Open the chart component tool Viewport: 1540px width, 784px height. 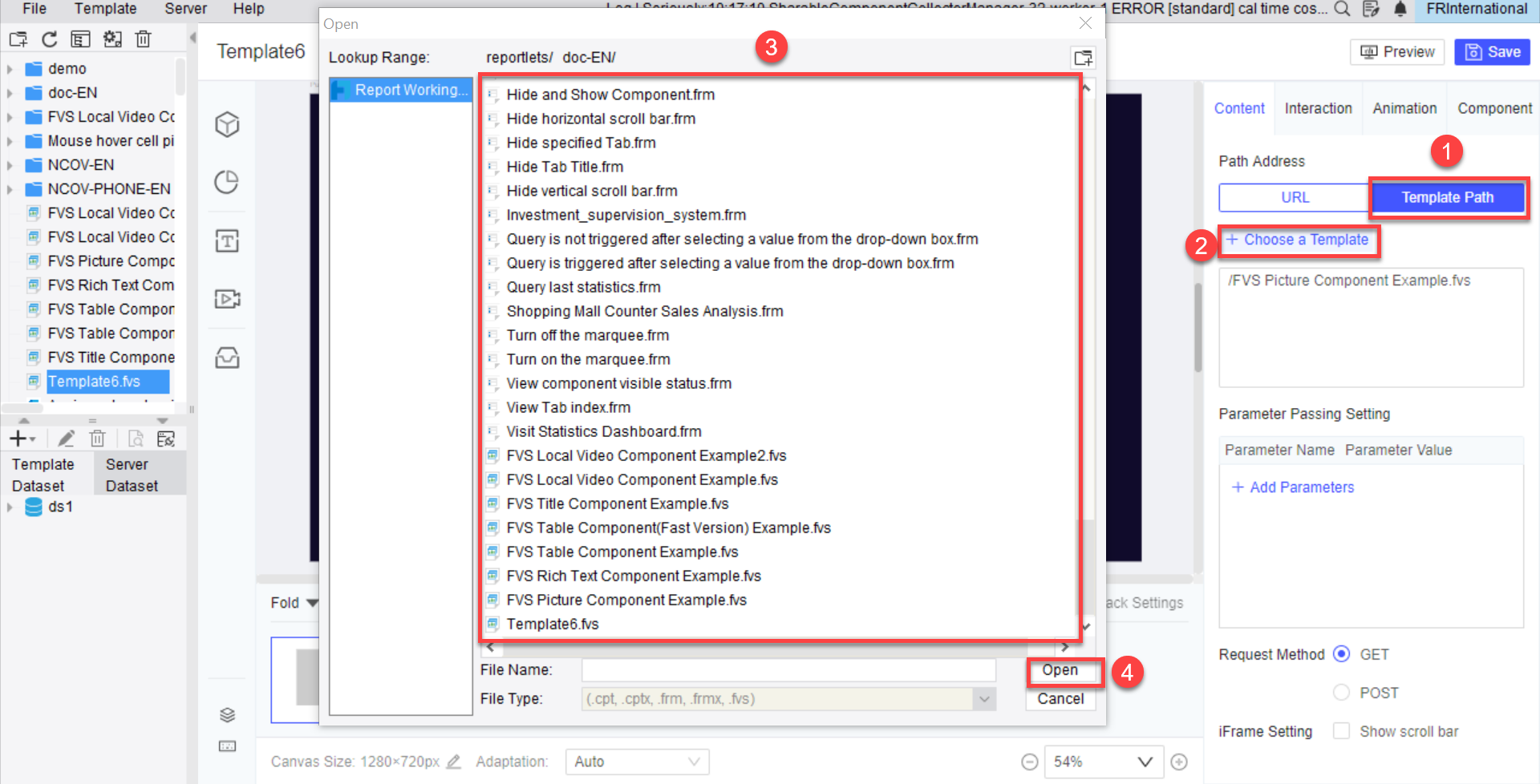[x=227, y=182]
